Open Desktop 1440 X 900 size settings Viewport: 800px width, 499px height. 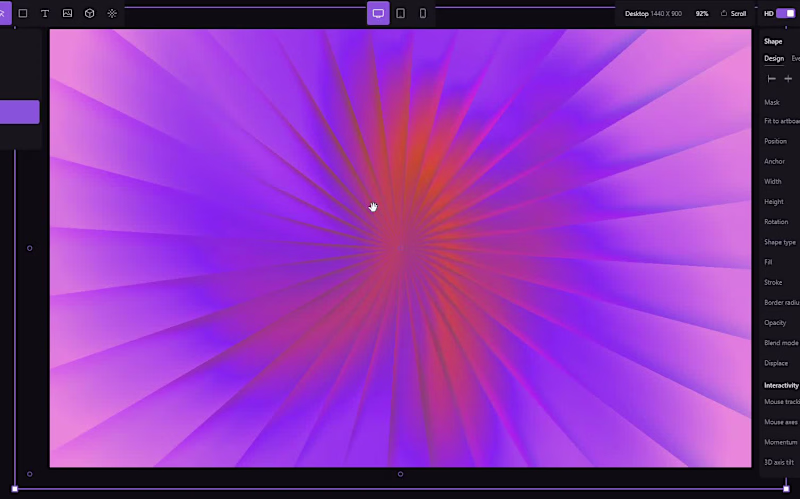654,14
